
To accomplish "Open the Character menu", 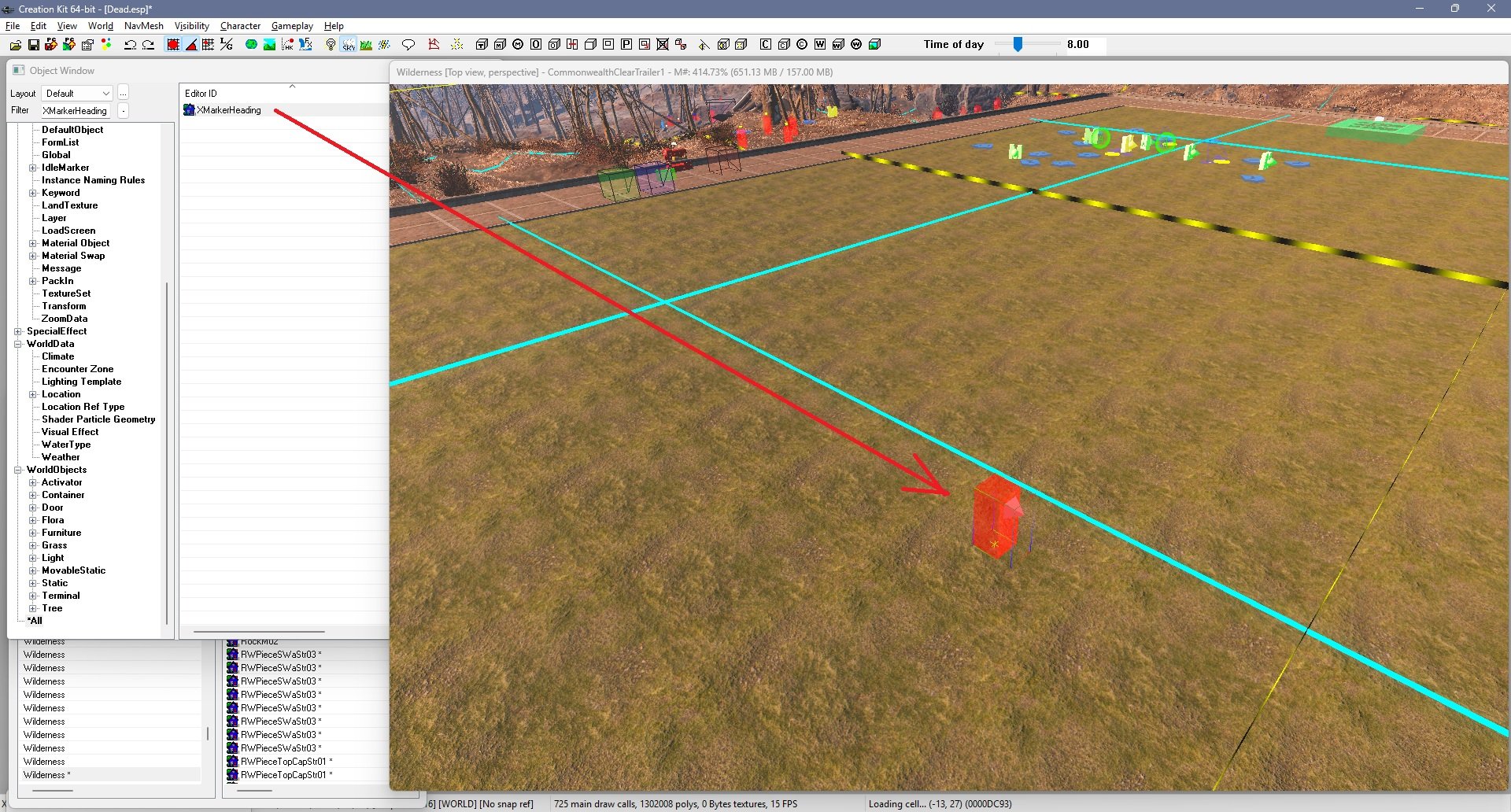I will point(240,26).
